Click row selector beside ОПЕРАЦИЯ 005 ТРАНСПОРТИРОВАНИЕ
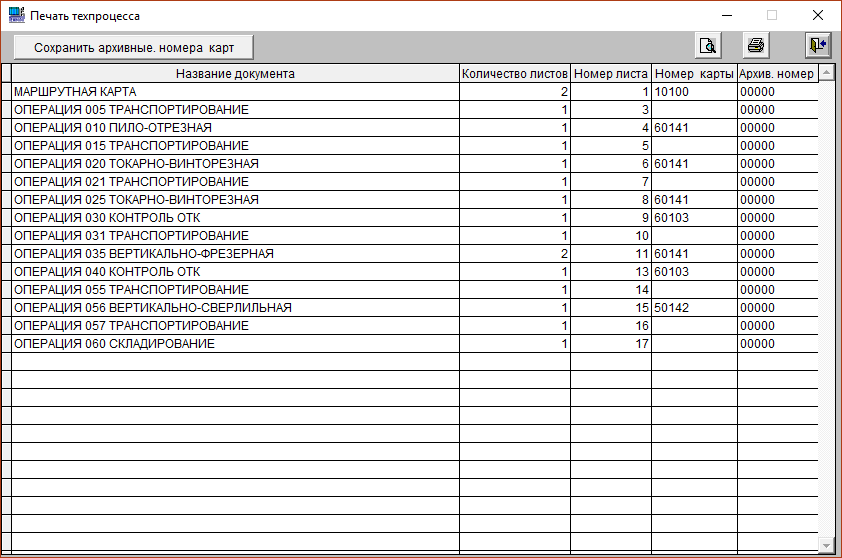Viewport: 842px width, 558px height. [x=6, y=110]
